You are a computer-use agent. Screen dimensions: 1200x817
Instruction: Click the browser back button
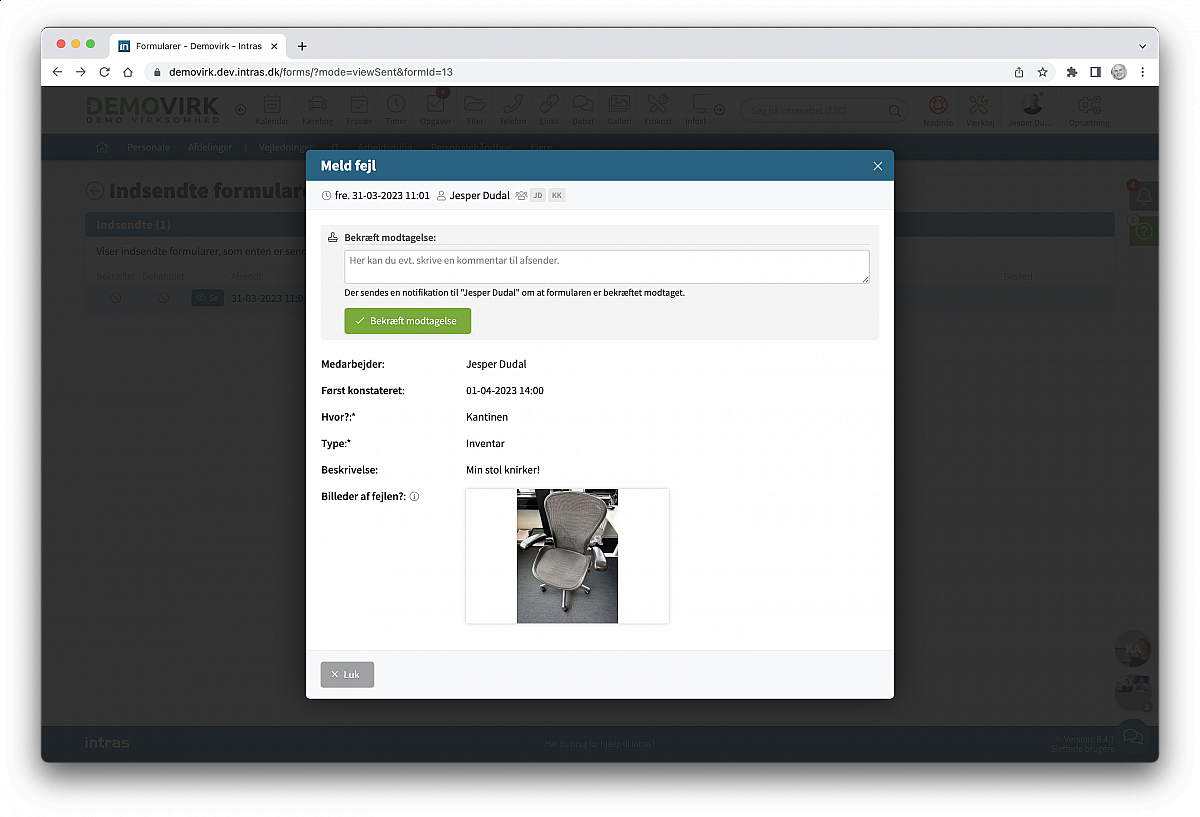pos(57,72)
